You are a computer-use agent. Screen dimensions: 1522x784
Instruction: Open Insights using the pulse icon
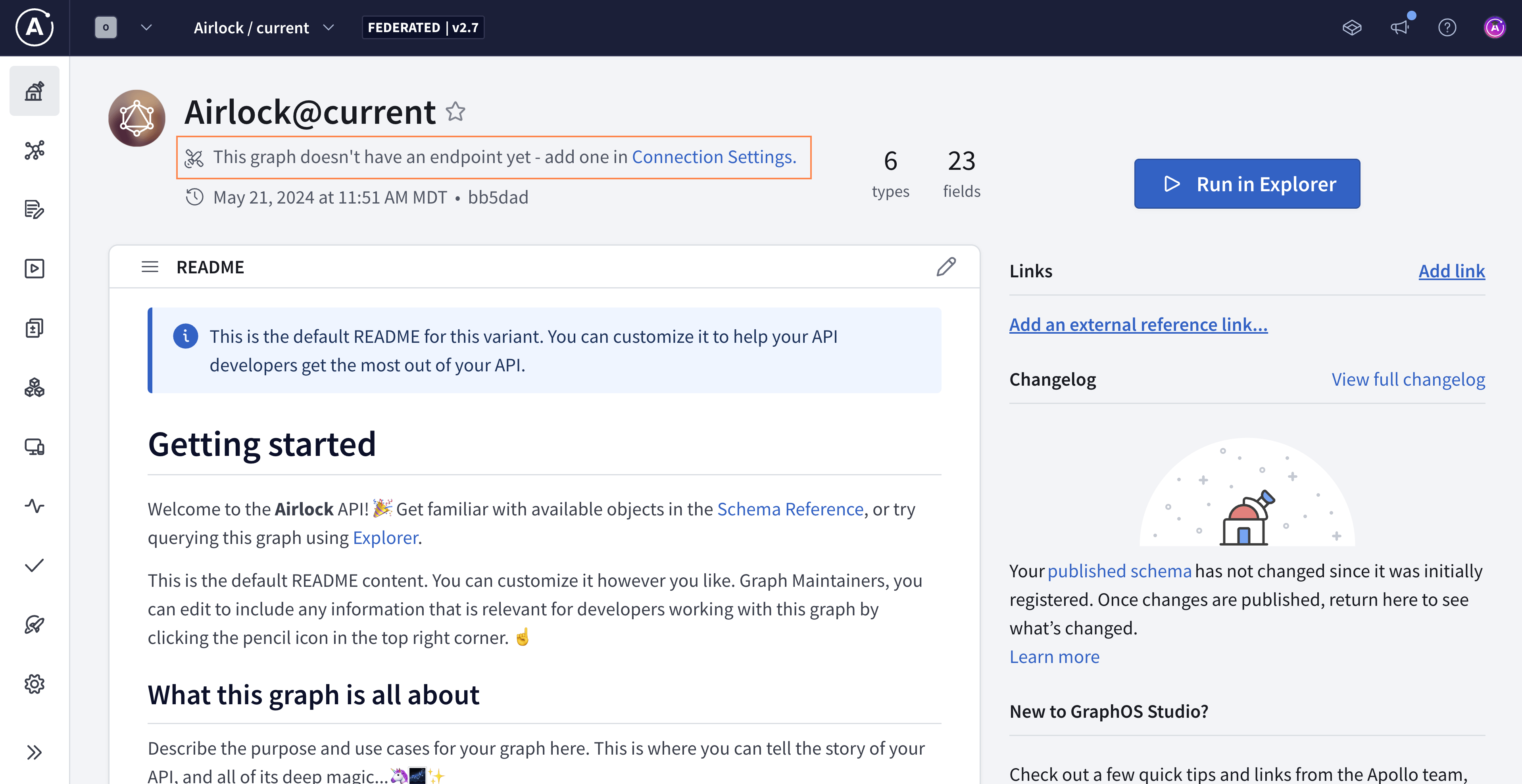click(34, 506)
